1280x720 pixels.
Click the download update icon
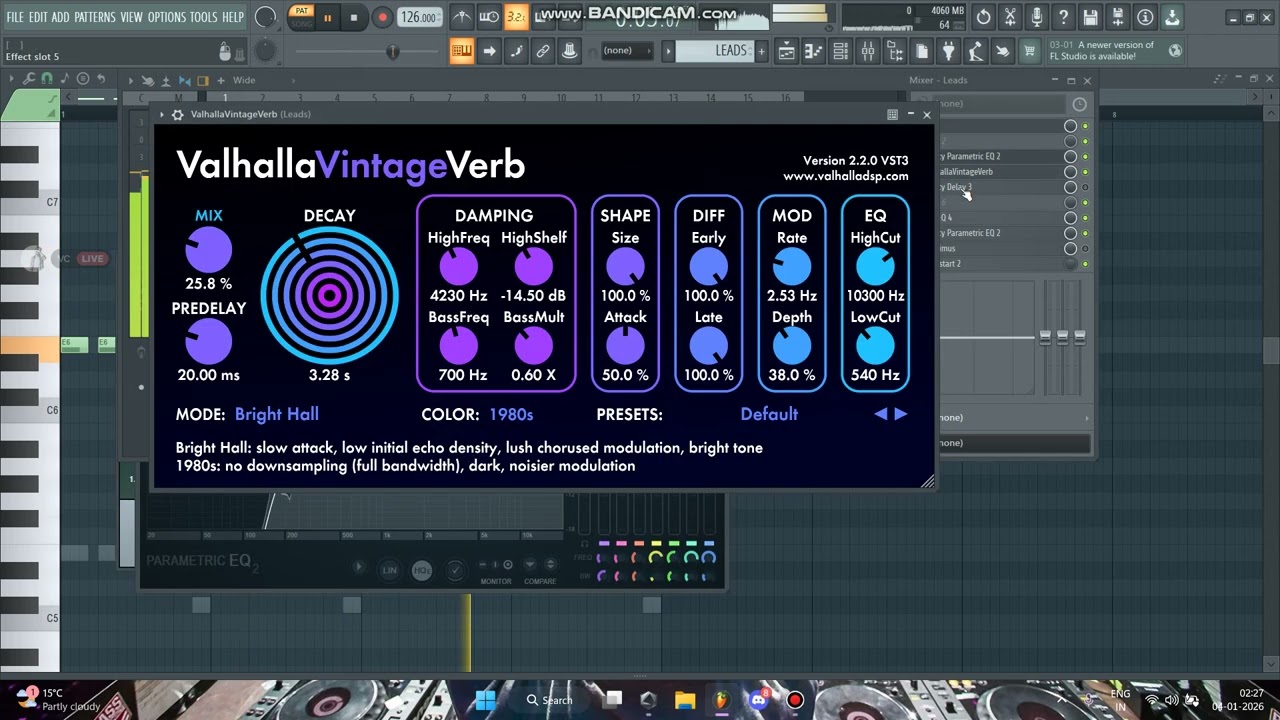(x=1172, y=17)
